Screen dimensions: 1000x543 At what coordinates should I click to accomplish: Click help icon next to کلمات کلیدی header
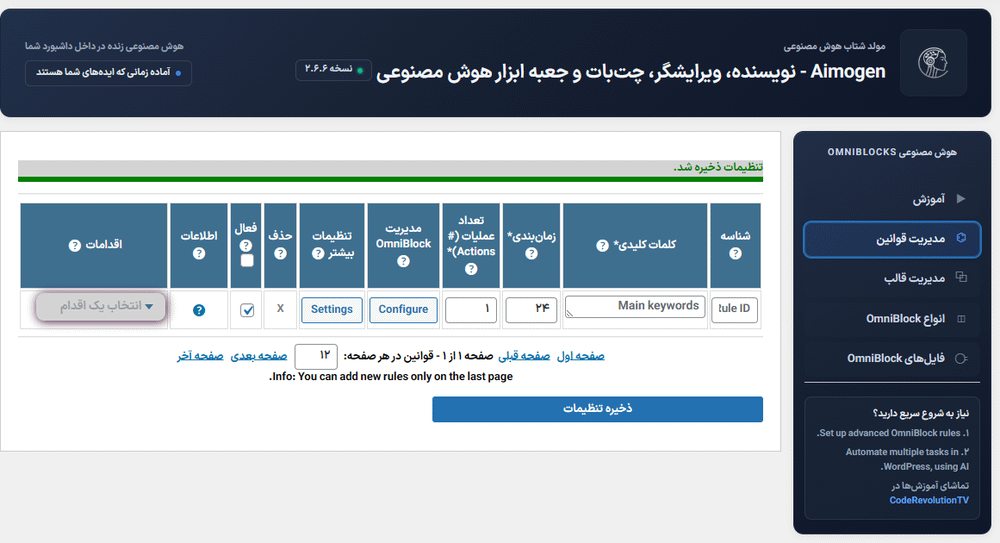[602, 246]
